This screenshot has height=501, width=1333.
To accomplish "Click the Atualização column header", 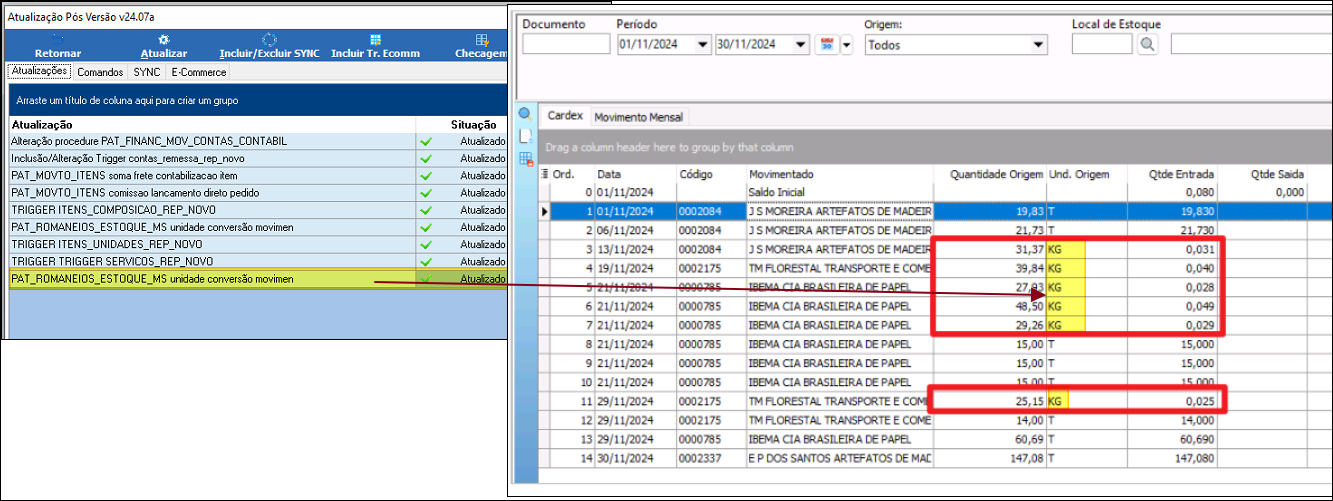I will [x=212, y=125].
